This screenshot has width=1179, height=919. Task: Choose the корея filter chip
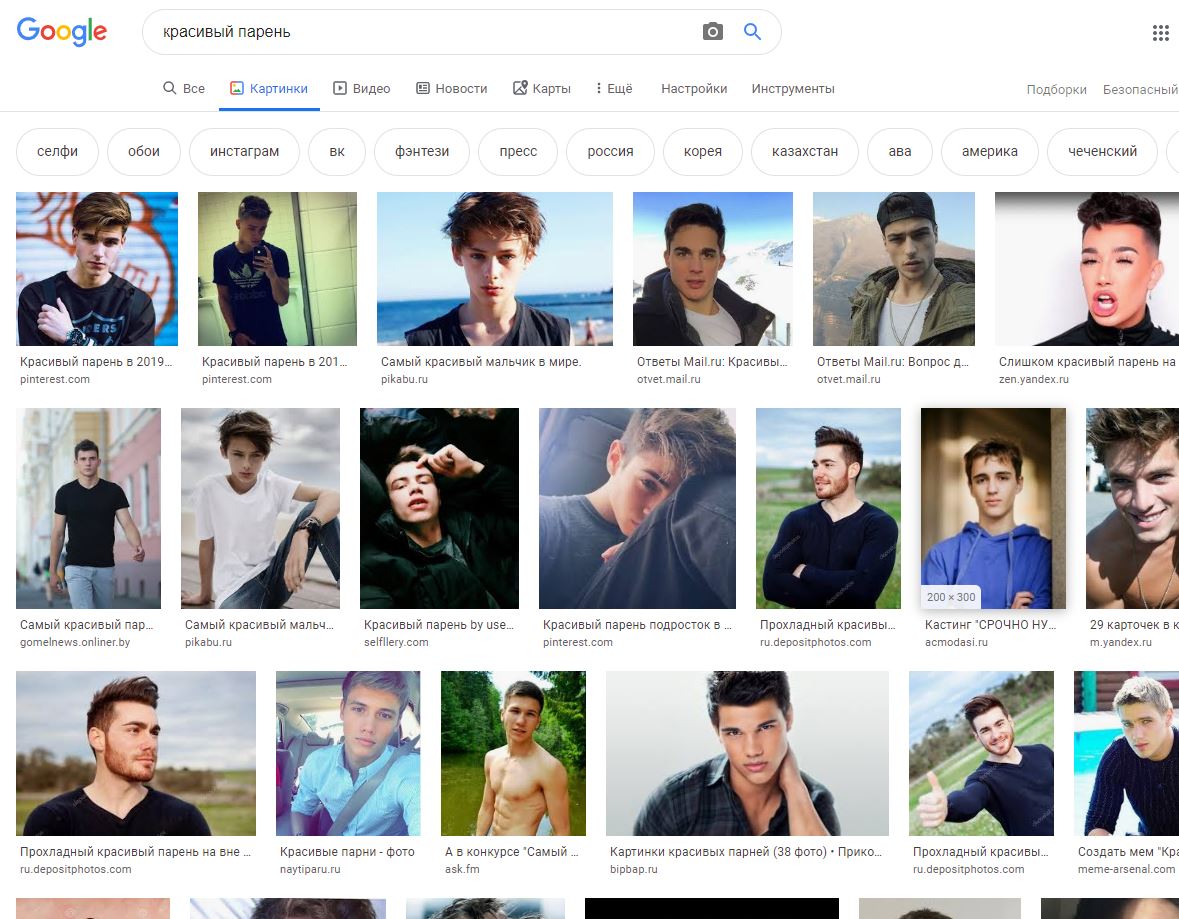[x=702, y=151]
